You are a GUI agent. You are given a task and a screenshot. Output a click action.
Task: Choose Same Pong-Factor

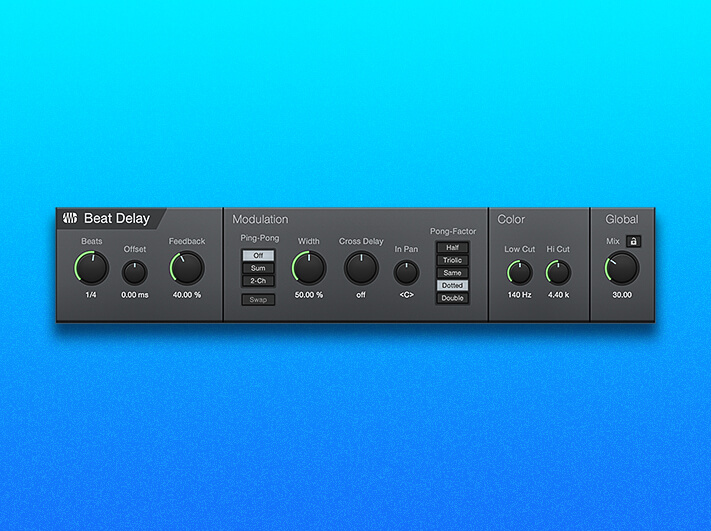[452, 273]
